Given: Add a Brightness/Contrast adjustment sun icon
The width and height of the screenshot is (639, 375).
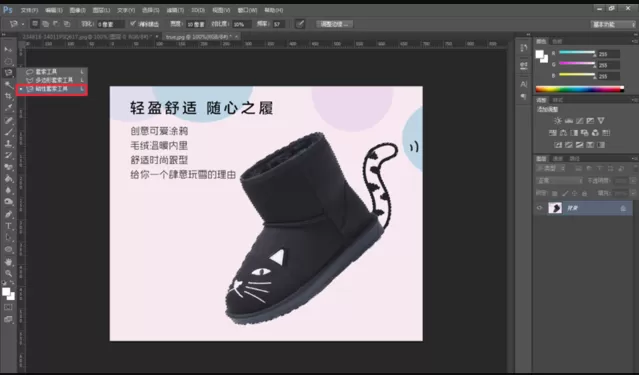Looking at the screenshot, I should pos(557,121).
